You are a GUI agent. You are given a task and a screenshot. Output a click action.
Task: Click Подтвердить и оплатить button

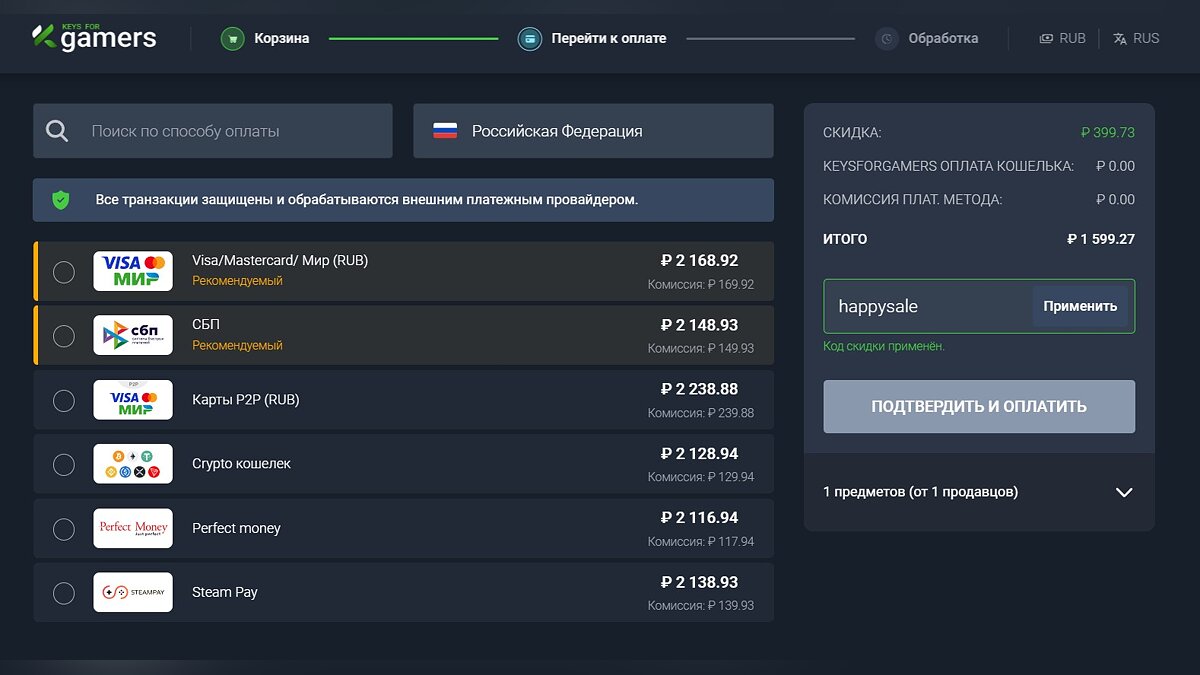coord(979,406)
